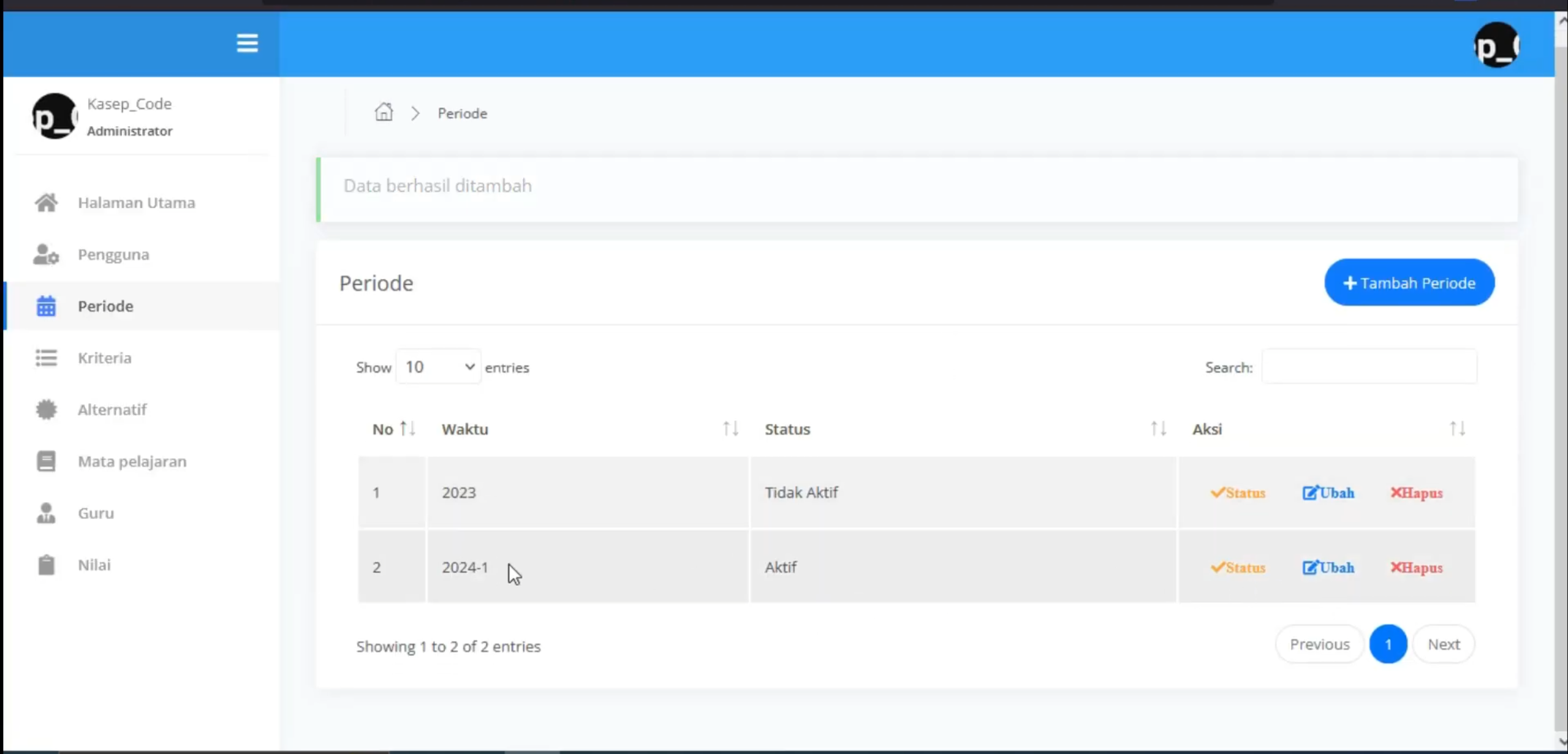Click the Tambah Periode button

[1409, 282]
